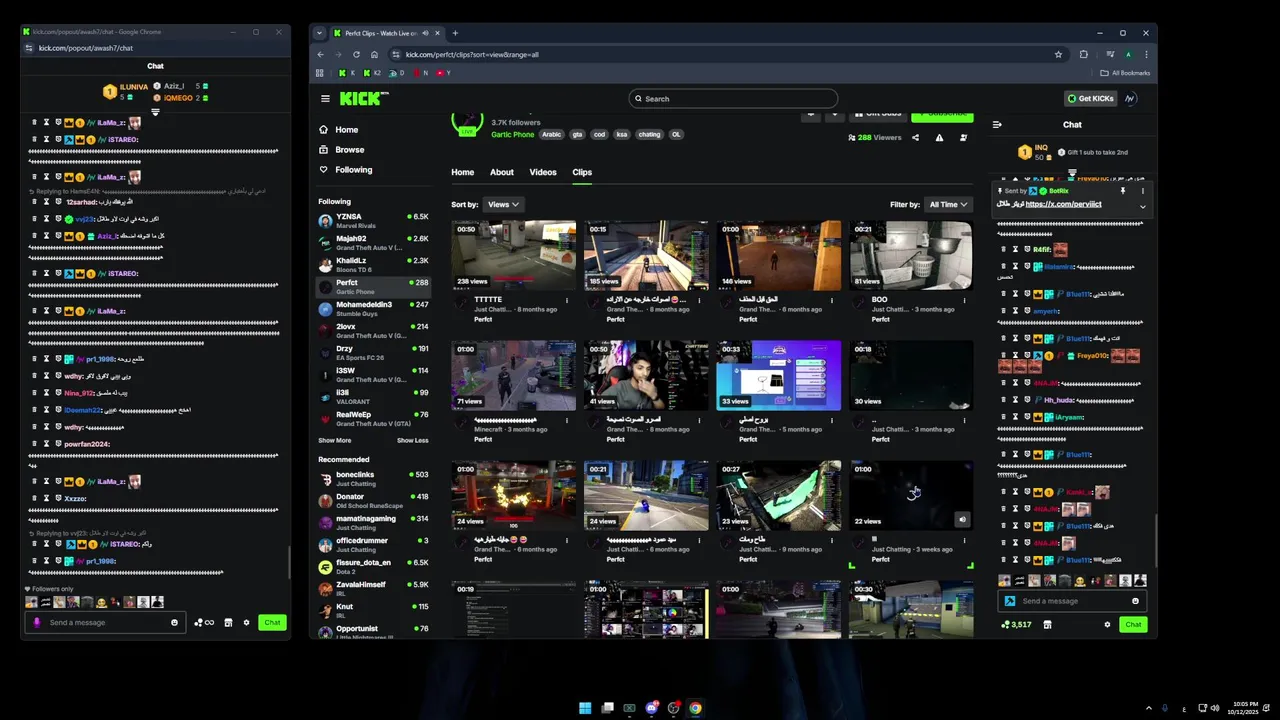Open Chrome extensions puzzle icon
The image size is (1280, 720).
(1083, 54)
